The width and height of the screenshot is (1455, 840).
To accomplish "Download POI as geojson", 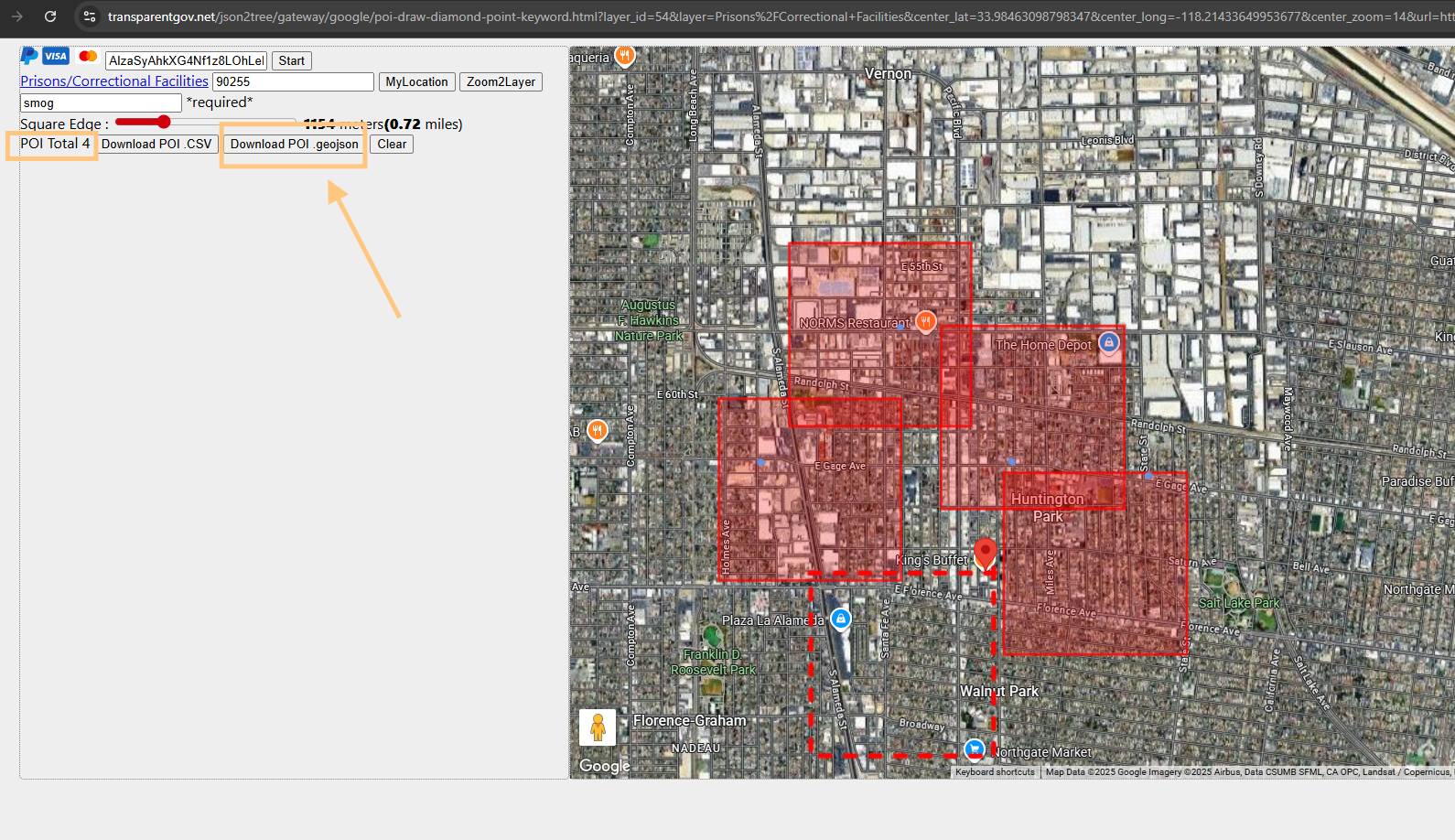I will (294, 144).
